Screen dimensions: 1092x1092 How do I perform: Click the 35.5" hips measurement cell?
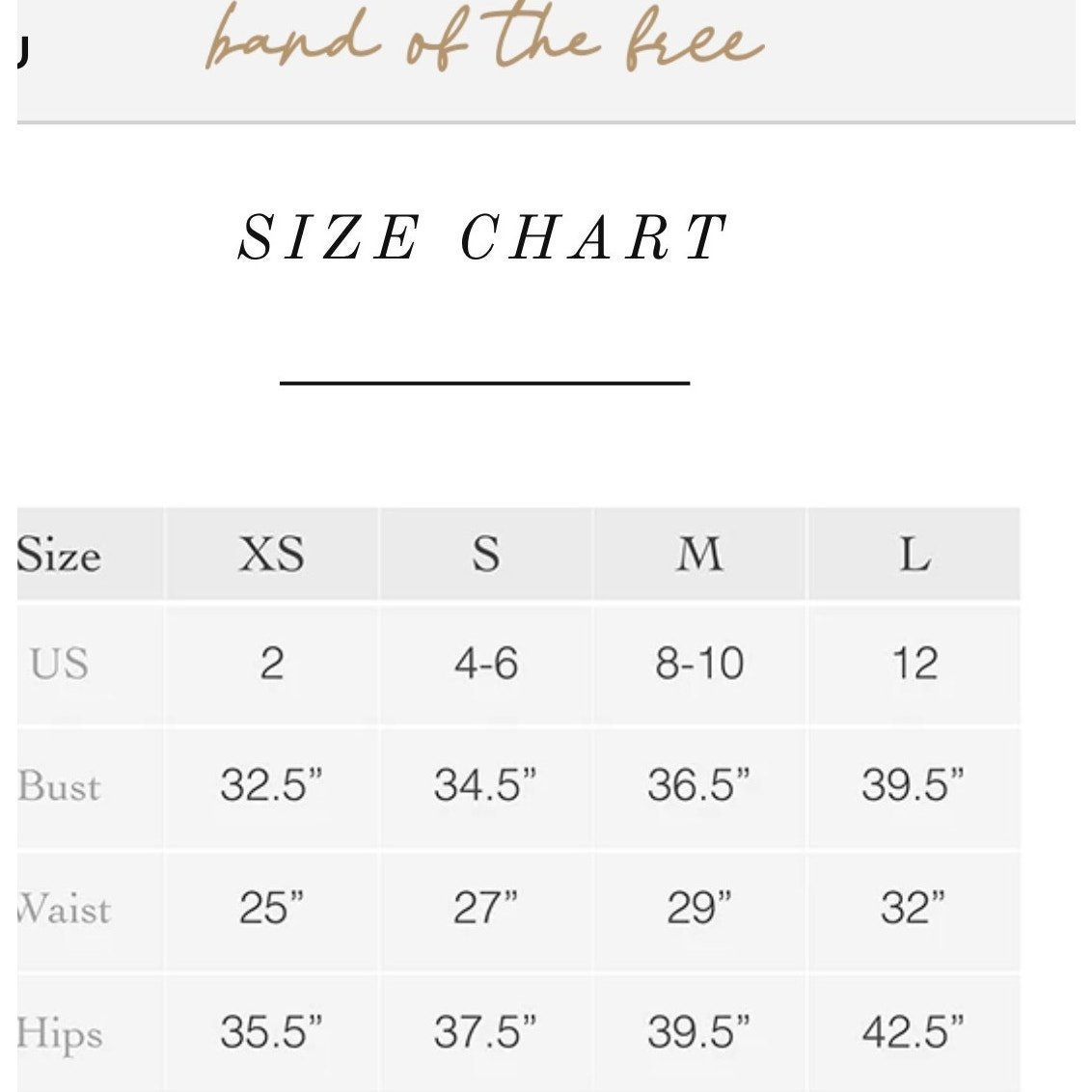point(272,1033)
